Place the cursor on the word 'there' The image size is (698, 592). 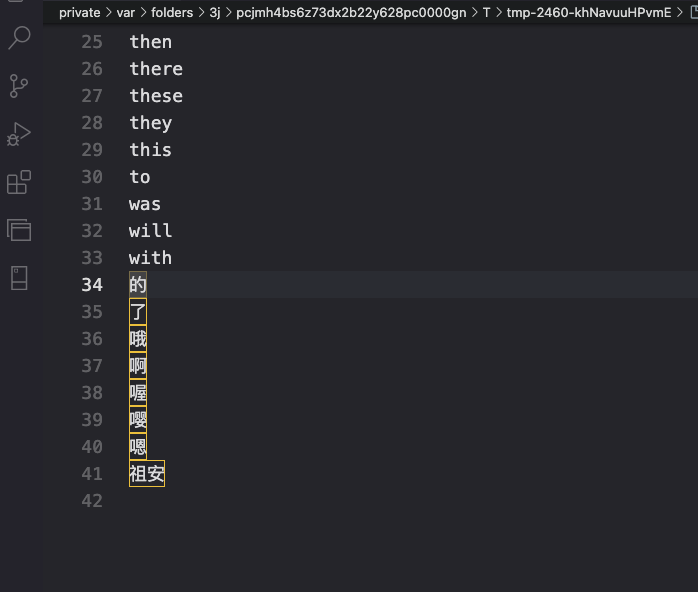pos(156,69)
